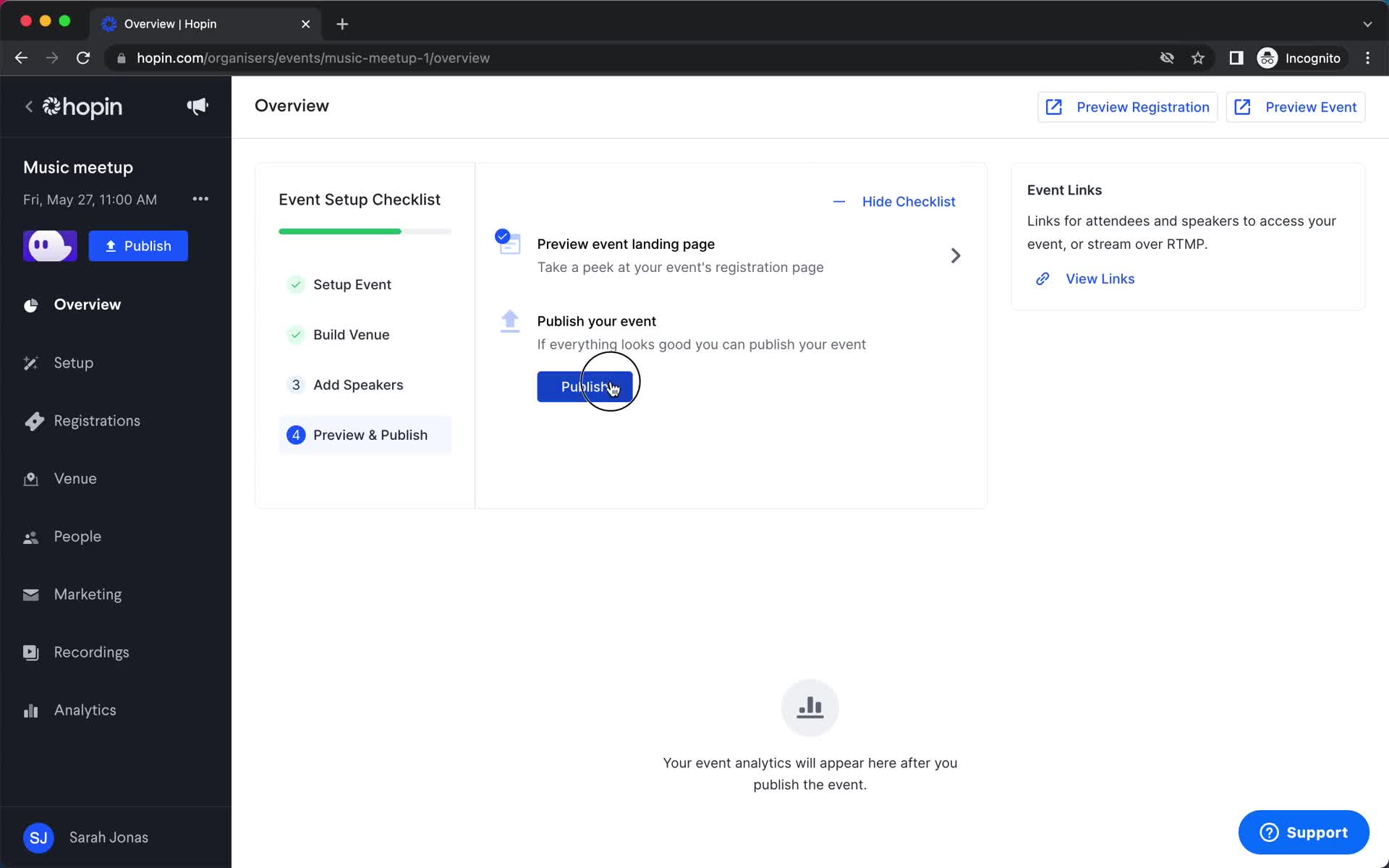Navigate to Venue section
This screenshot has height=868, width=1389.
point(75,478)
